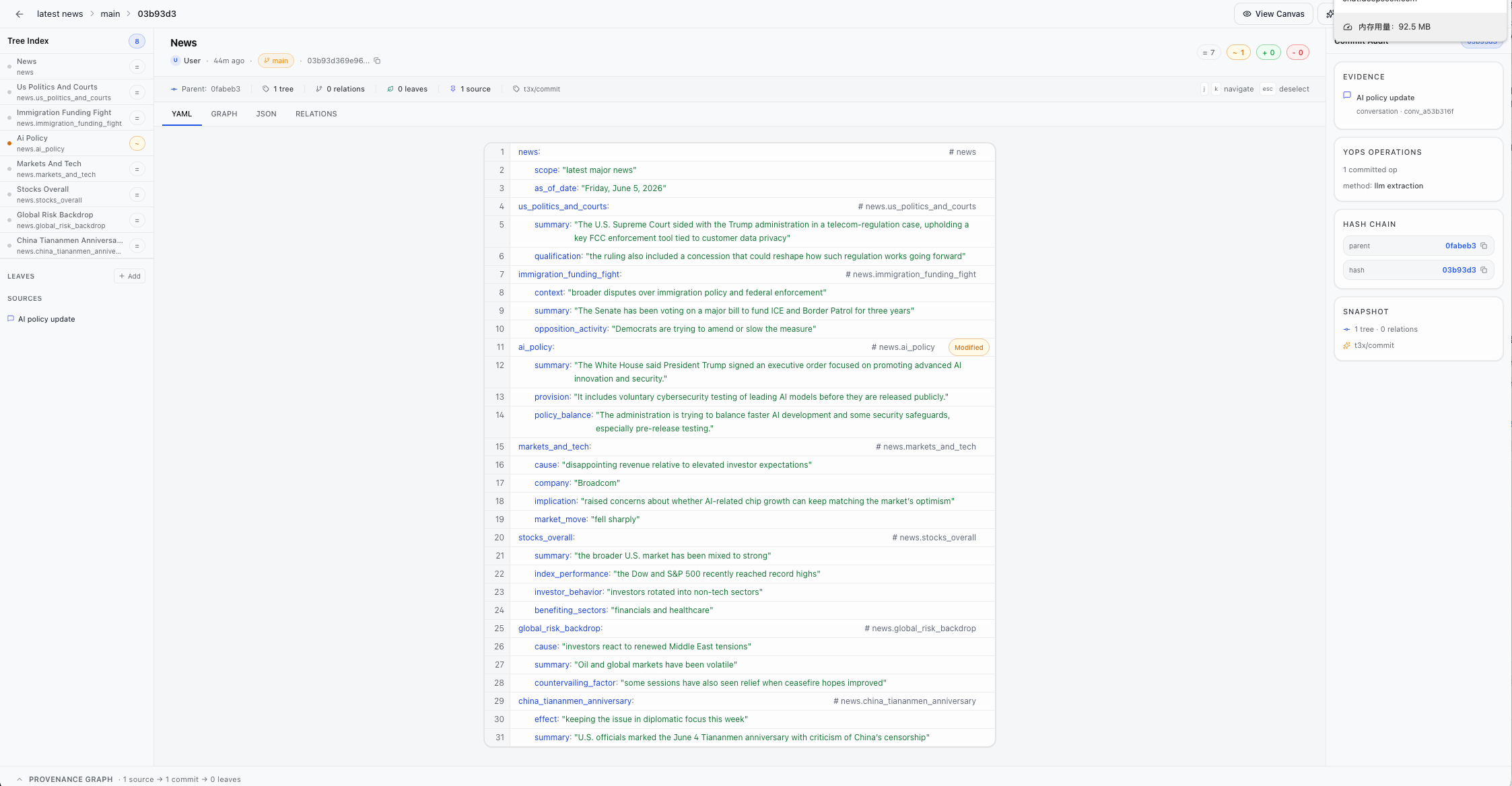
Task: Click the '# news.stocks_overall' comment
Action: pos(934,538)
